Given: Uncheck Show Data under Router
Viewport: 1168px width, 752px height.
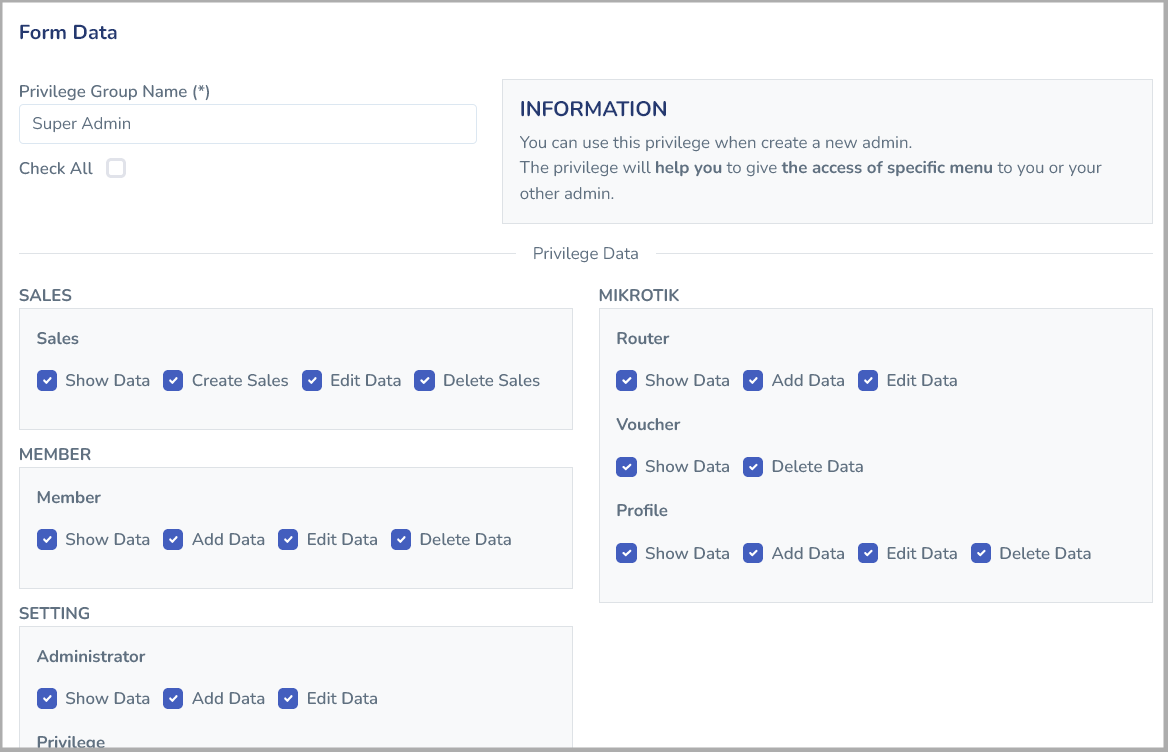Looking at the screenshot, I should [x=627, y=381].
